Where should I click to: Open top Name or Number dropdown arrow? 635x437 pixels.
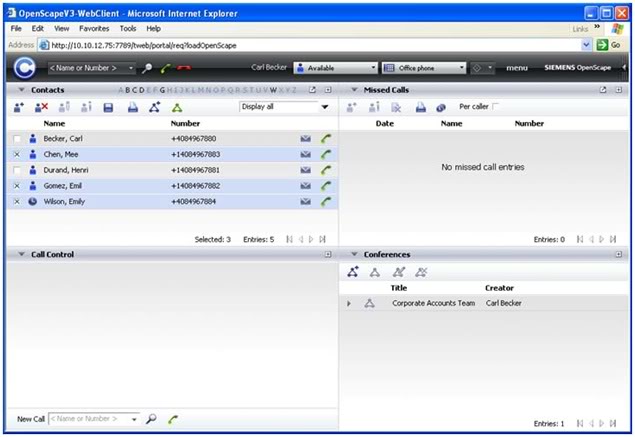pos(131,68)
